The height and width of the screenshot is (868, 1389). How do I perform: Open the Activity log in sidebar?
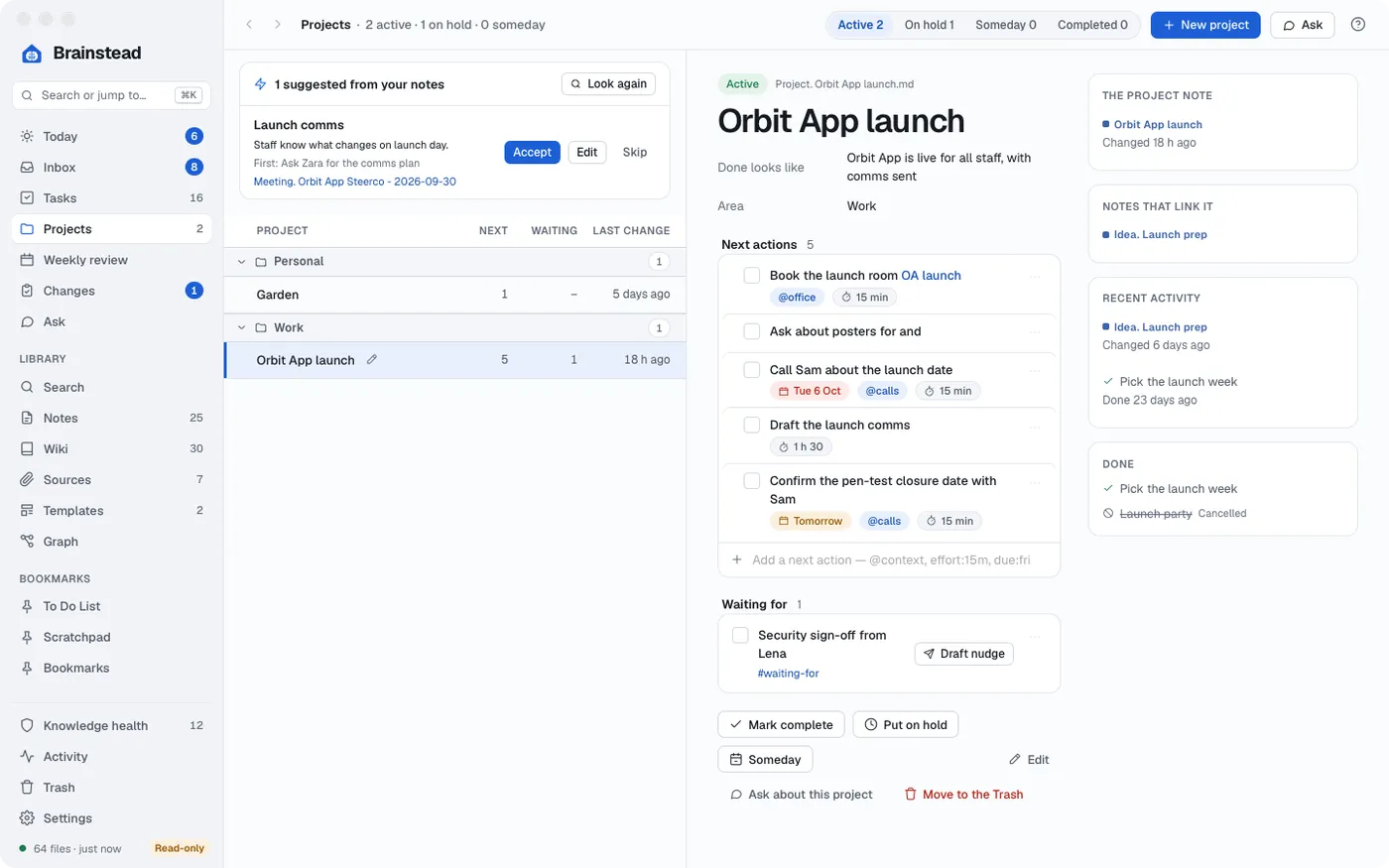point(111,757)
